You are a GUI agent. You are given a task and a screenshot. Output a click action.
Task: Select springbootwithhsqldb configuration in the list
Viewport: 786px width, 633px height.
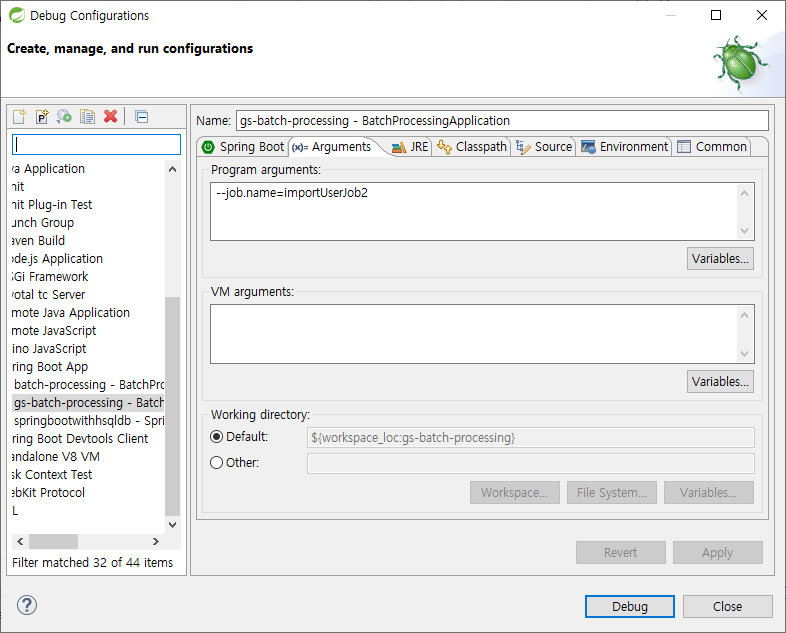pos(88,421)
